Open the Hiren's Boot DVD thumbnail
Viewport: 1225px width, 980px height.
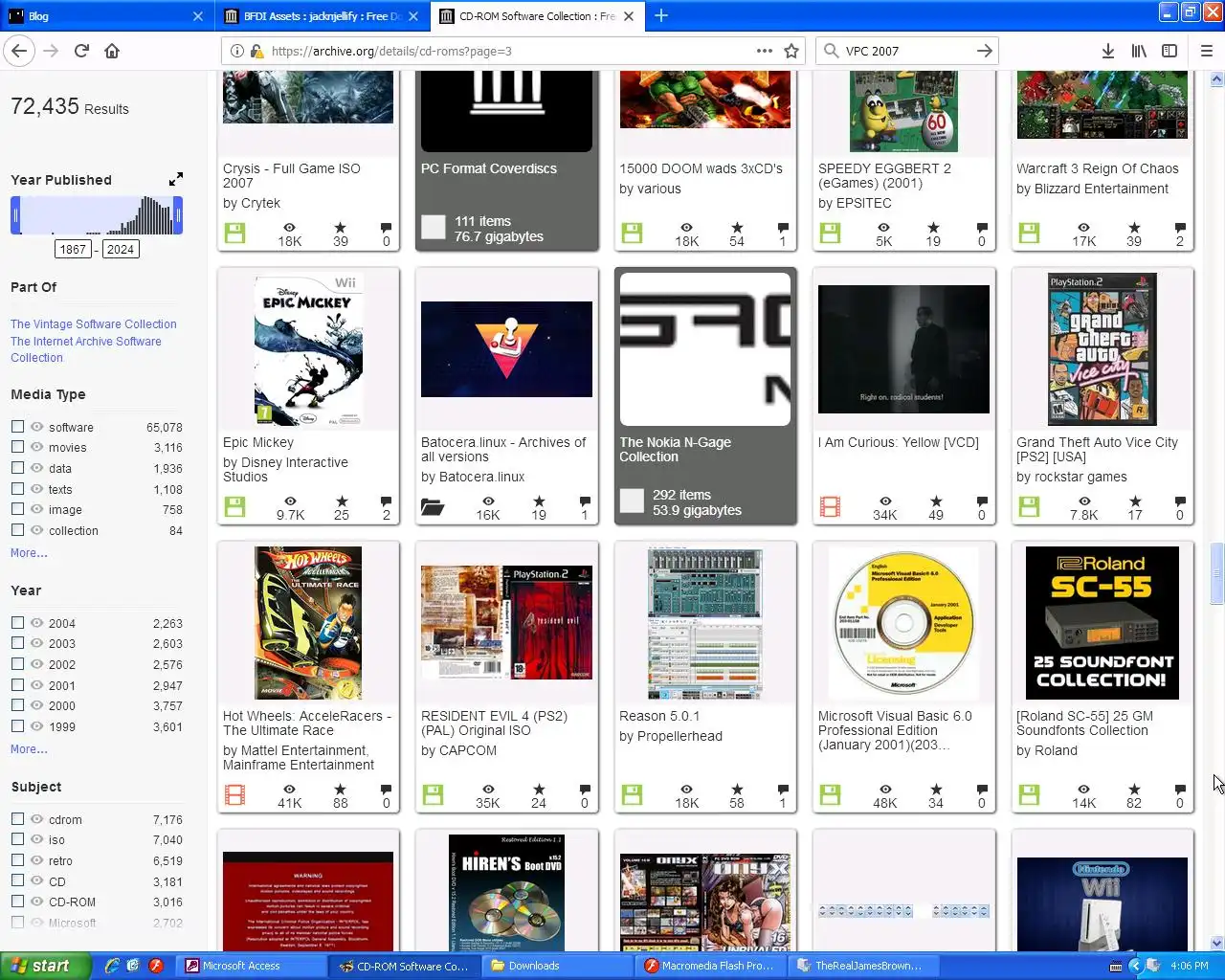pyautogui.click(x=506, y=892)
